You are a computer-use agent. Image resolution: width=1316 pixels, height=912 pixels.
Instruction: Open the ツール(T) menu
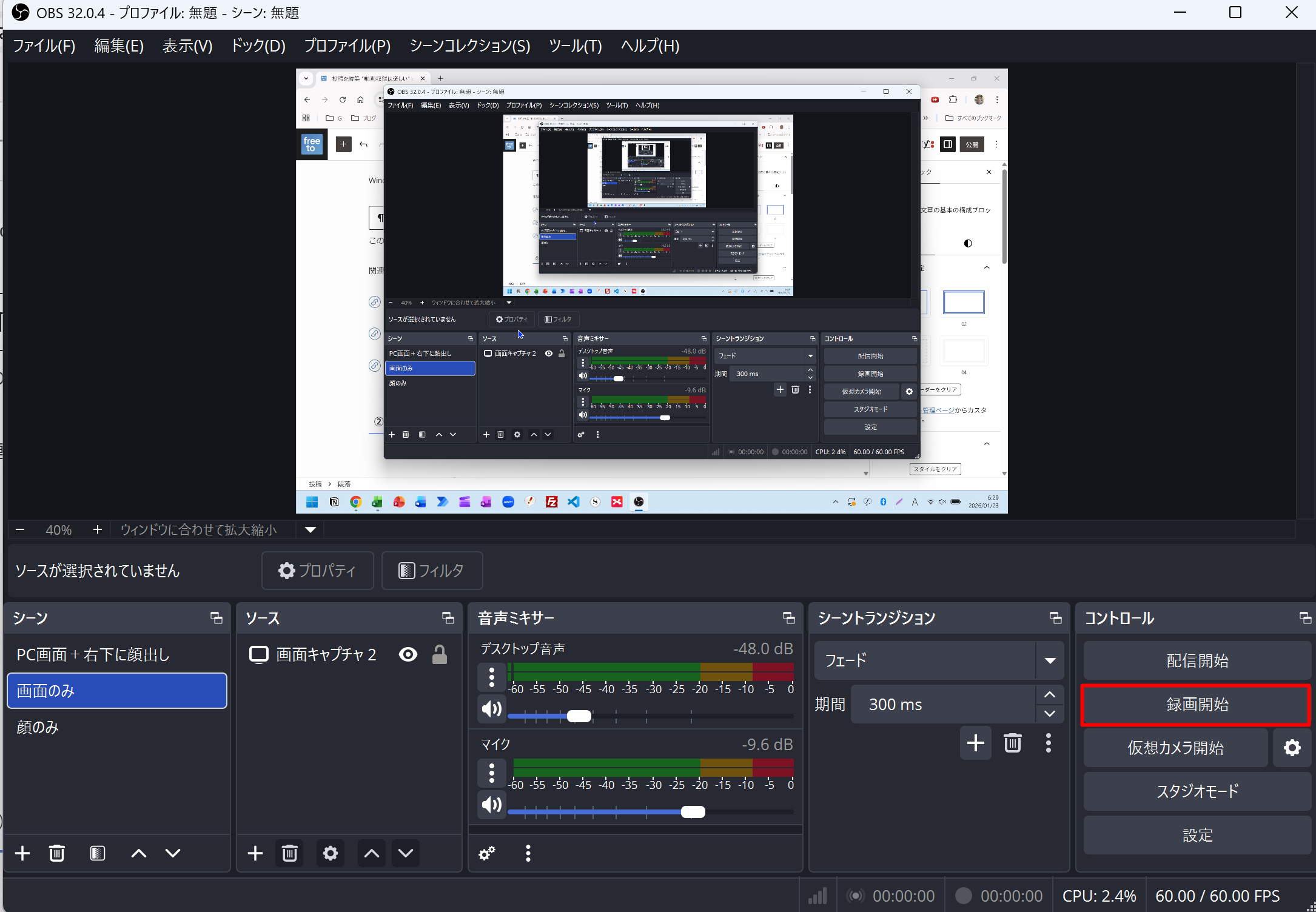click(x=575, y=46)
